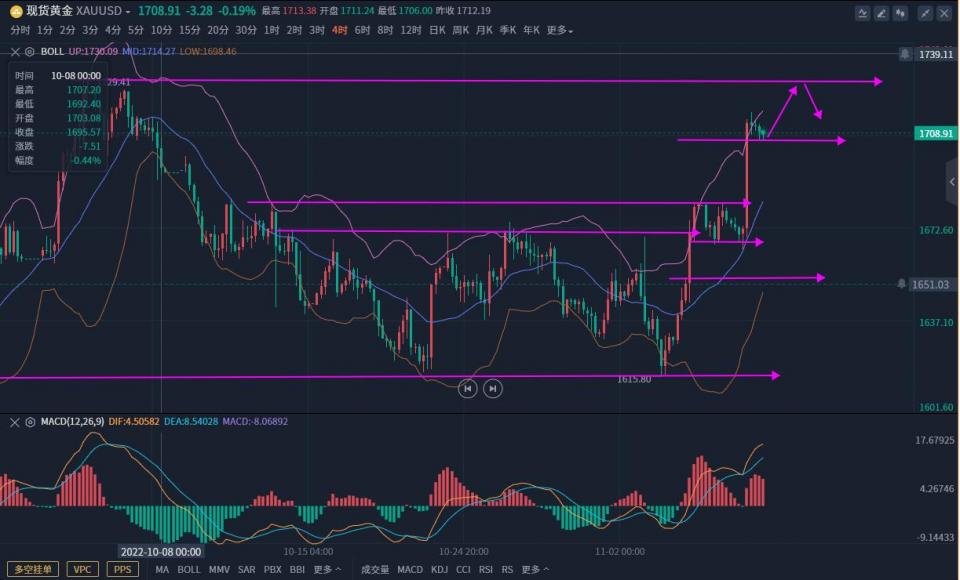The width and height of the screenshot is (960, 580).
Task: Toggle the VPC overlay button
Action: [x=83, y=569]
